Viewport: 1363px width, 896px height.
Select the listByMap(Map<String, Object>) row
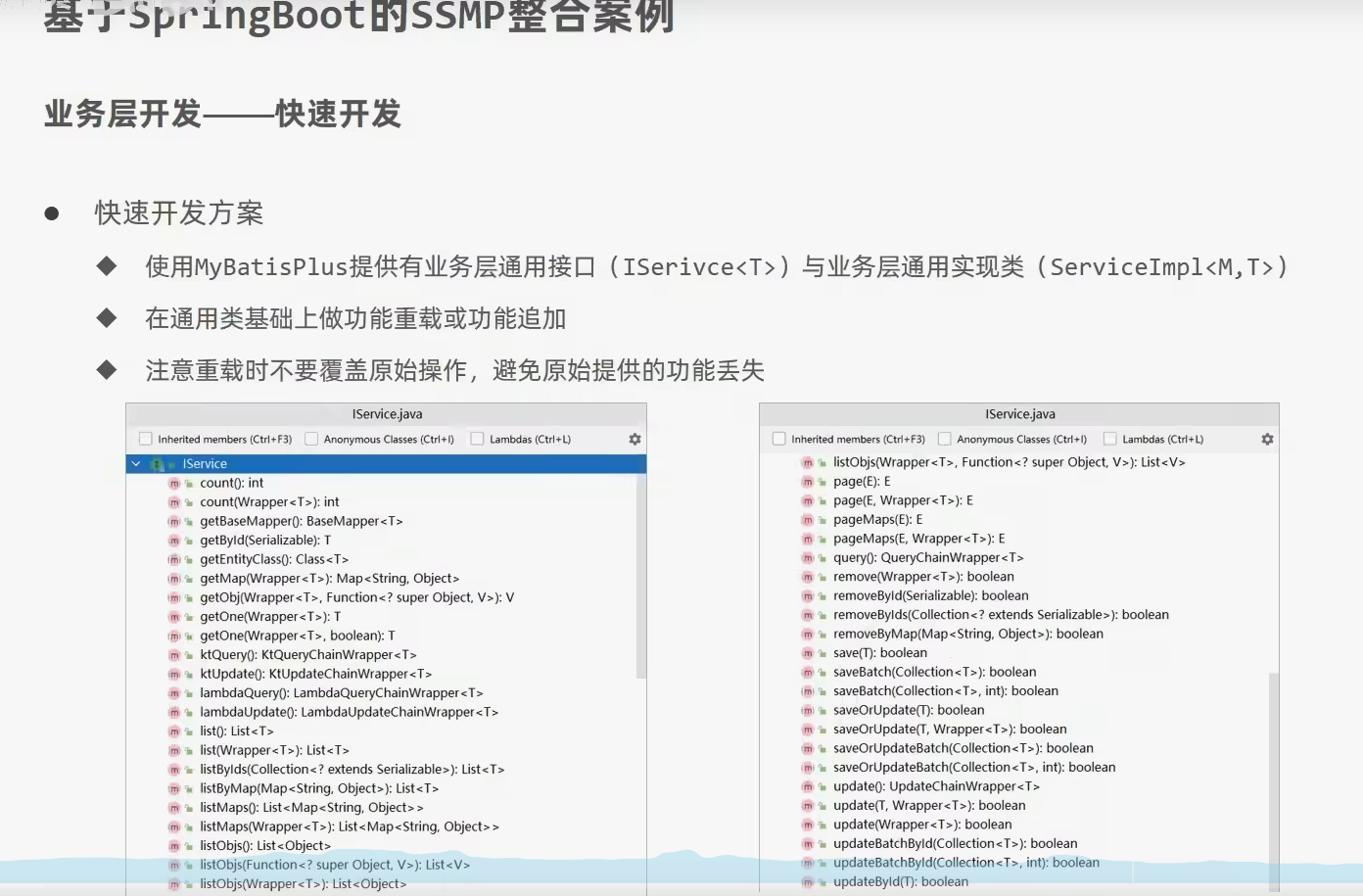[x=382, y=788]
